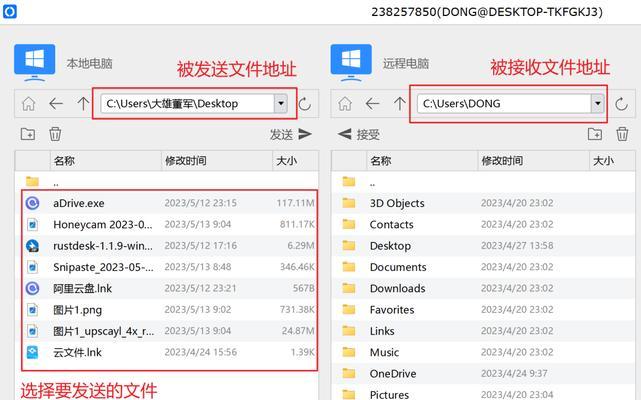
Task: Go back in remote computer panel
Action: tap(372, 103)
